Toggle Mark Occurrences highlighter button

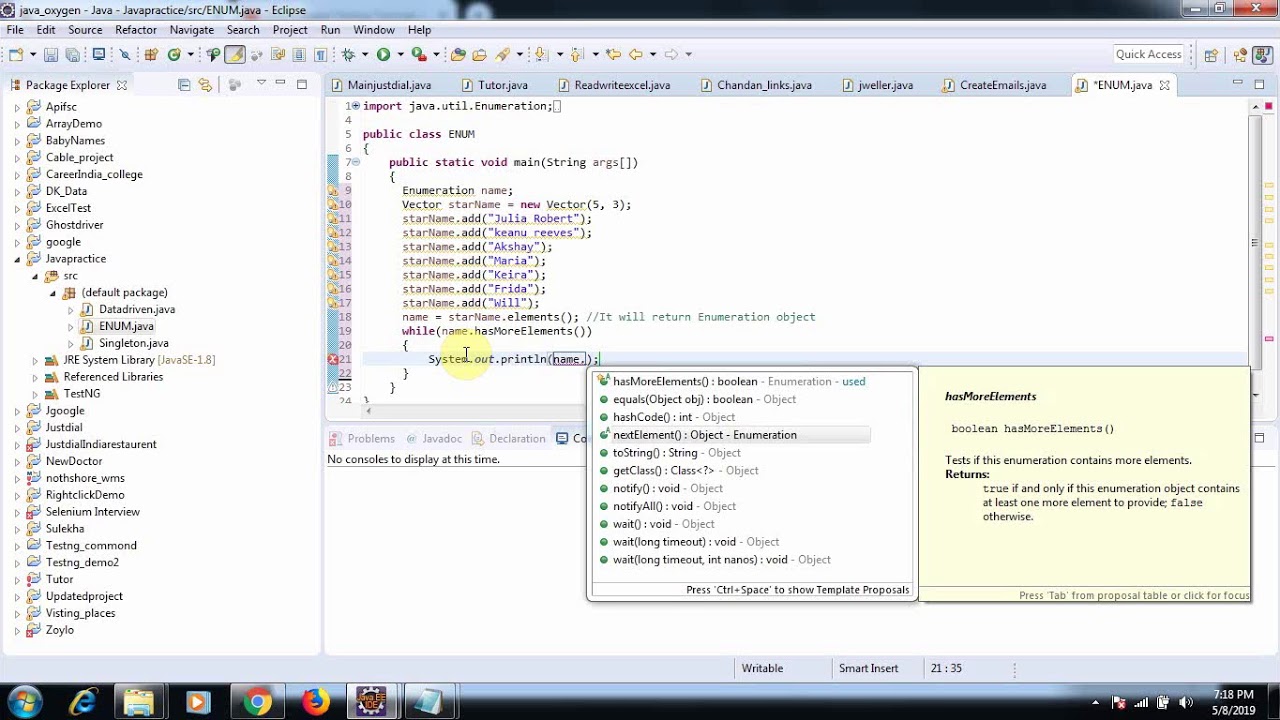[234, 54]
